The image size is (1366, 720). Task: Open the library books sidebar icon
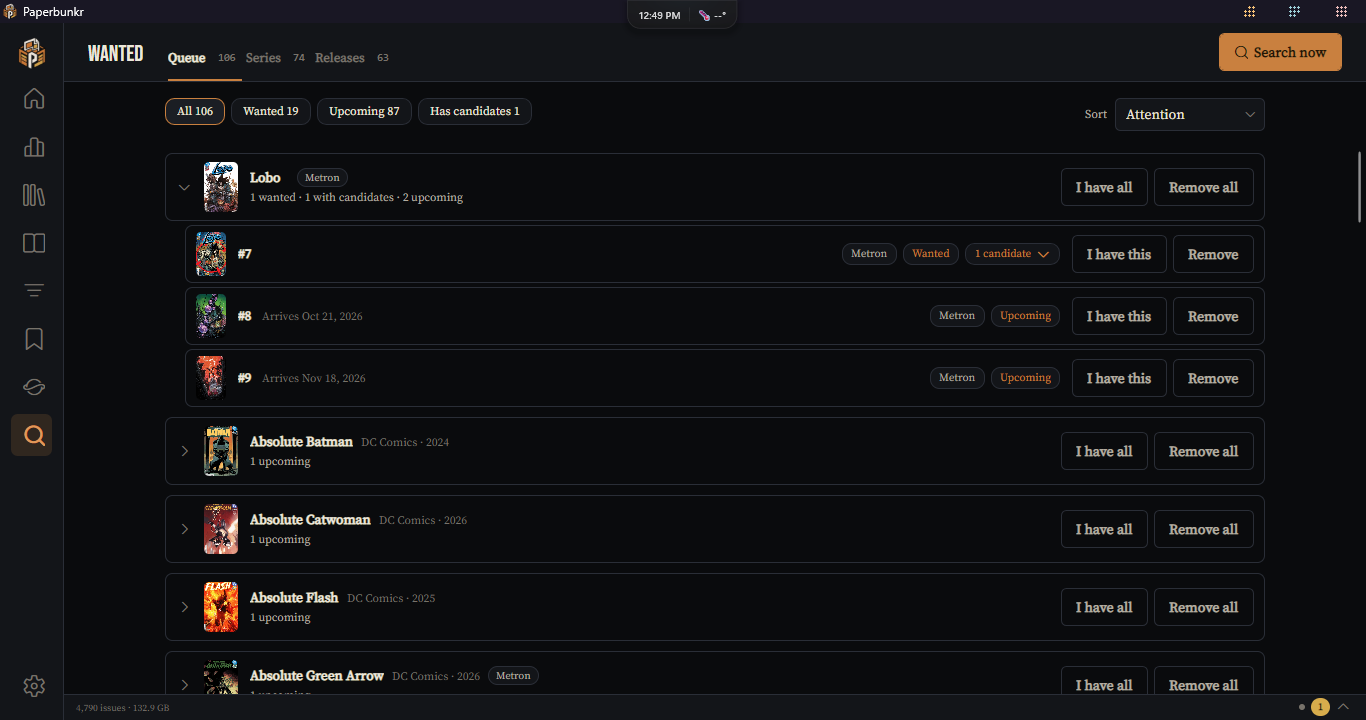34,195
